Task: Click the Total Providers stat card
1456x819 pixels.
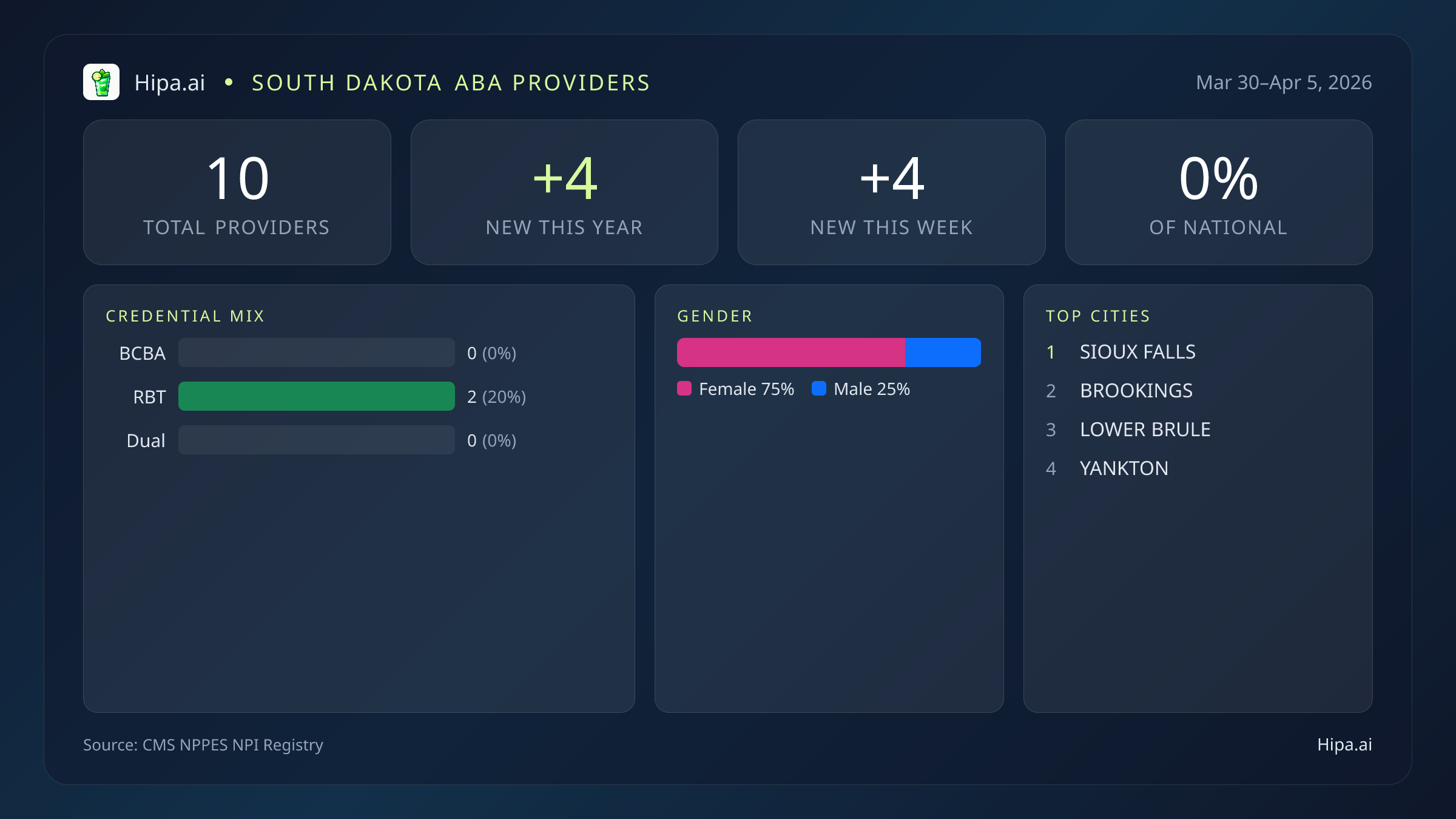Action: point(237,192)
